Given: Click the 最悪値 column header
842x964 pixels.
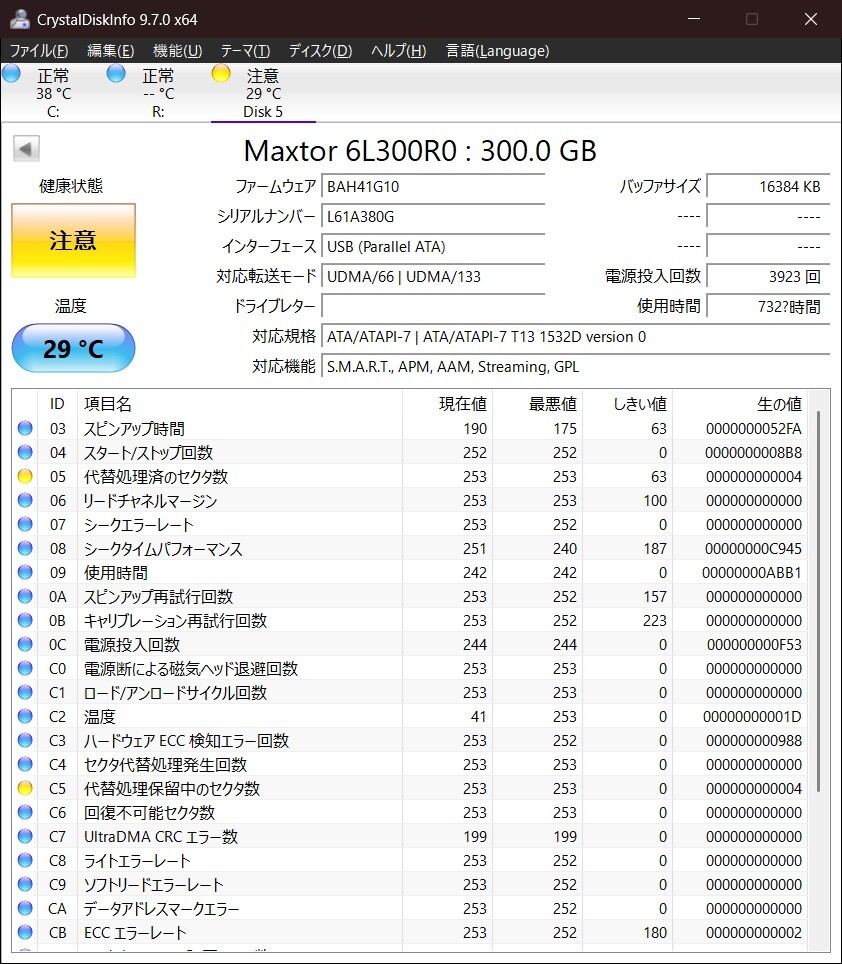Looking at the screenshot, I should [537, 403].
